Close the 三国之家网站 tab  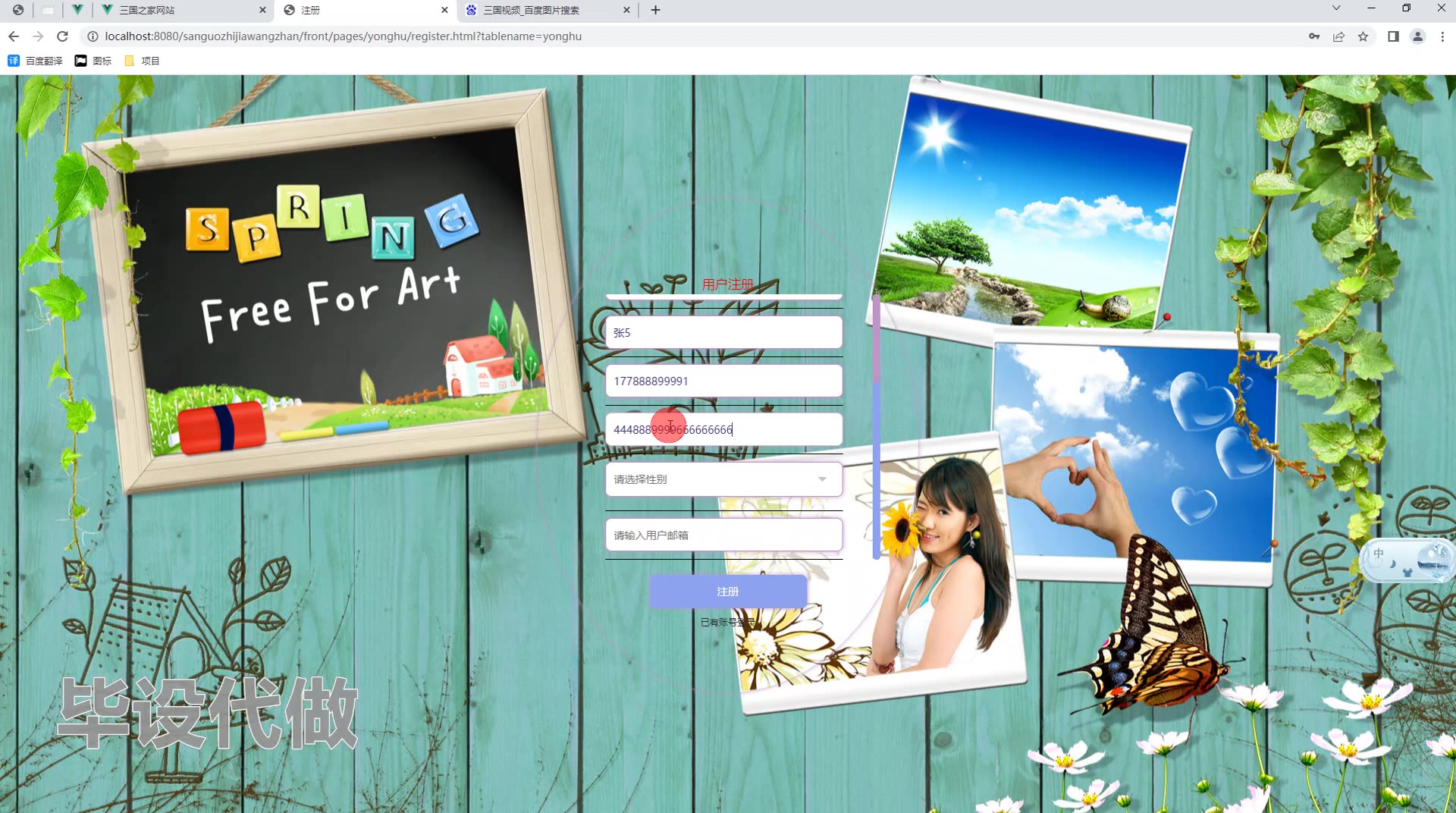(262, 10)
